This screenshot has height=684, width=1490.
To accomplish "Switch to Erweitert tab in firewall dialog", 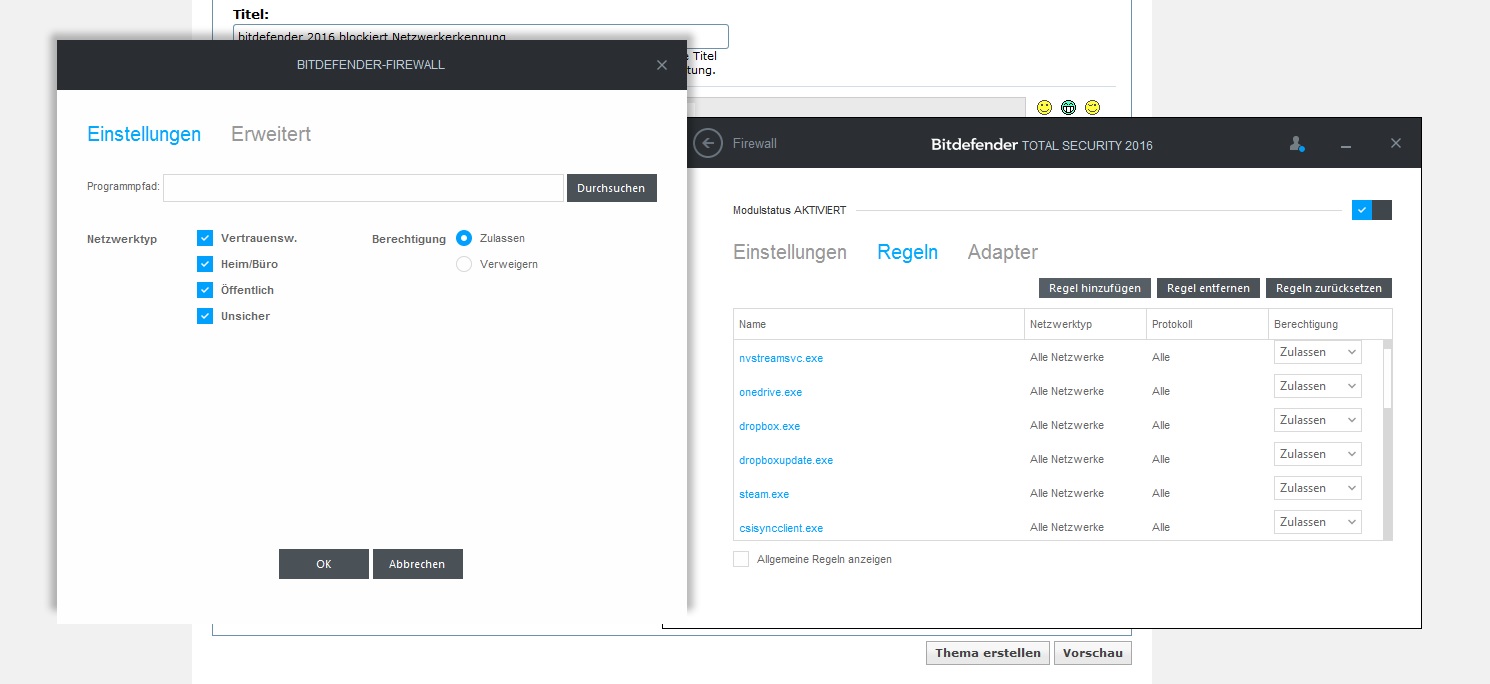I will point(271,134).
